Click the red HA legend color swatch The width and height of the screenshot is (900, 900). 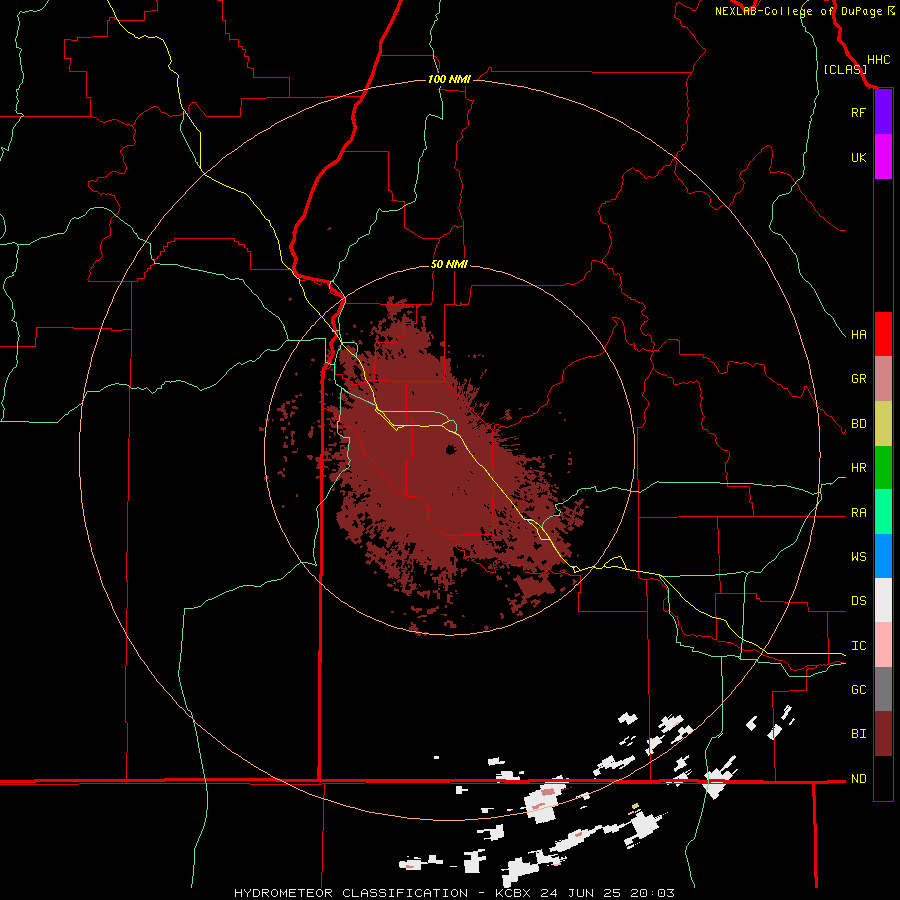click(x=883, y=334)
